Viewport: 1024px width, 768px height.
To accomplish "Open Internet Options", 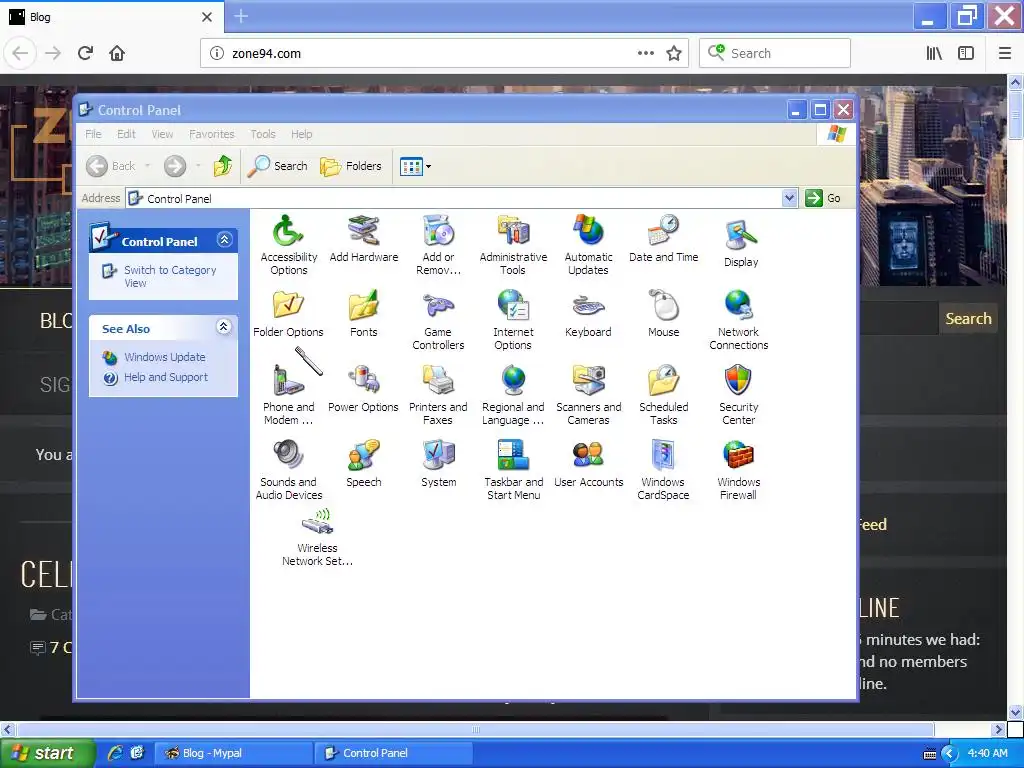I will 513,320.
